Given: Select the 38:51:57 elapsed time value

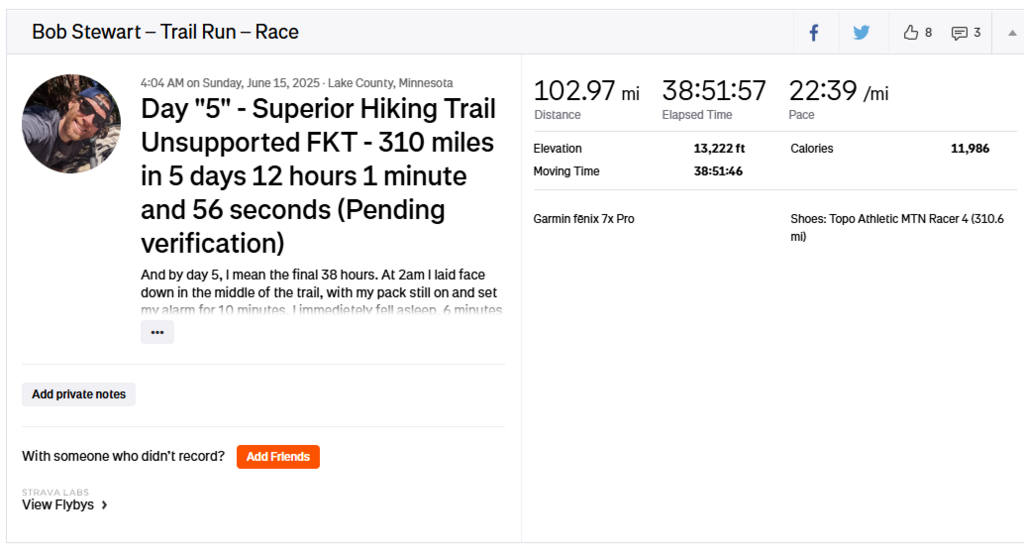Looking at the screenshot, I should coord(714,92).
